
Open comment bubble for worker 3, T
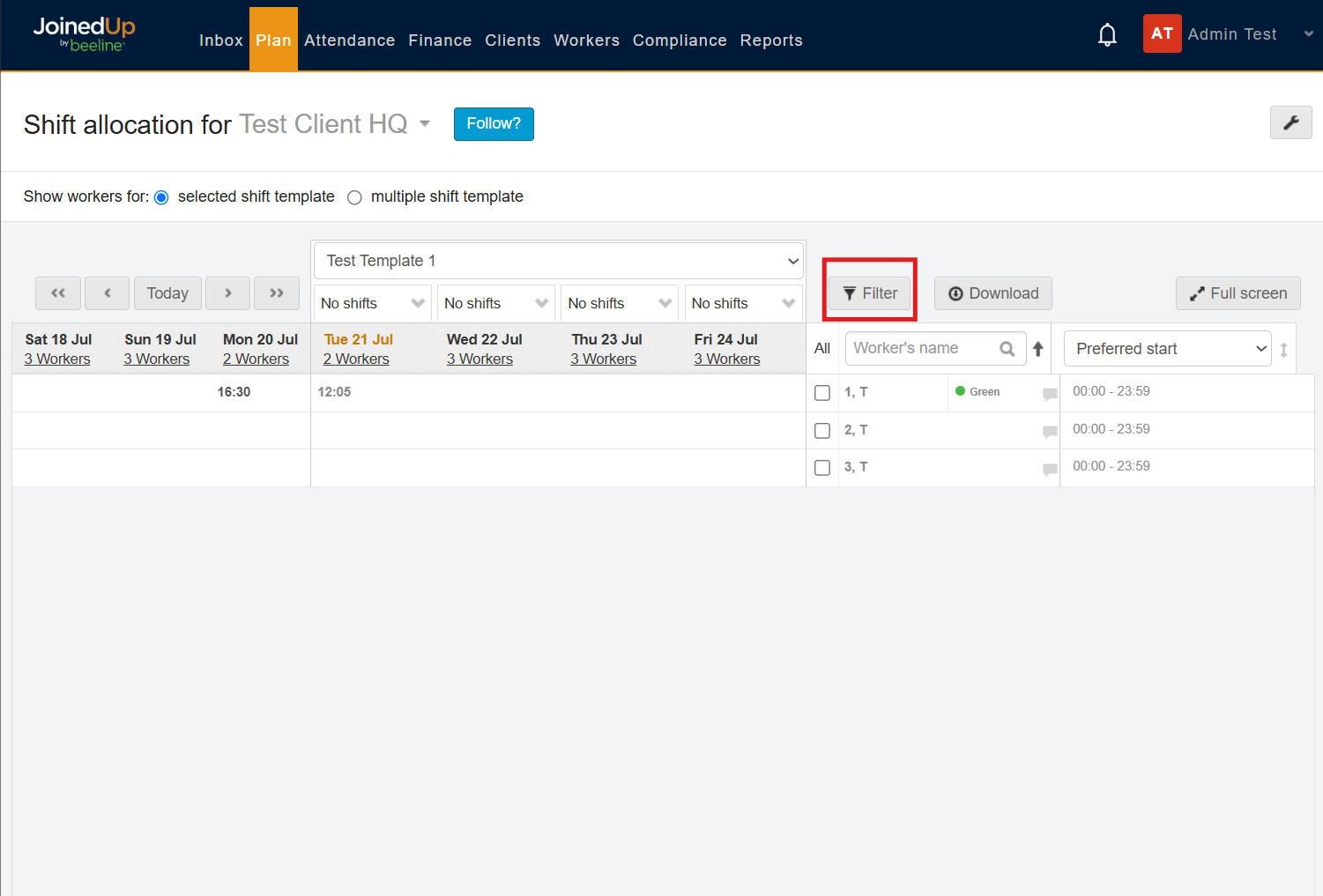(x=1050, y=470)
